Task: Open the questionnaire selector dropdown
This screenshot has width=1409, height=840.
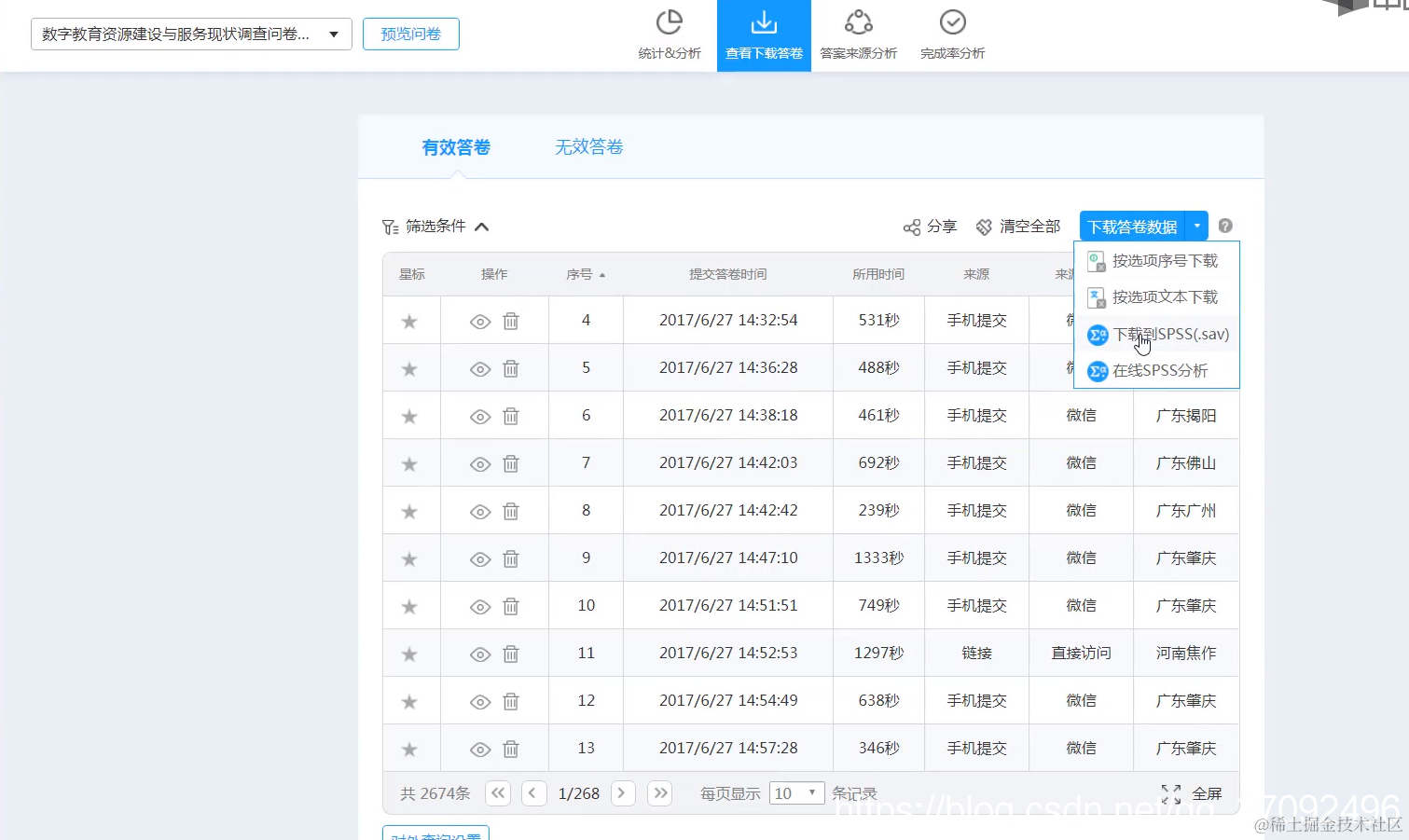Action: coord(333,33)
